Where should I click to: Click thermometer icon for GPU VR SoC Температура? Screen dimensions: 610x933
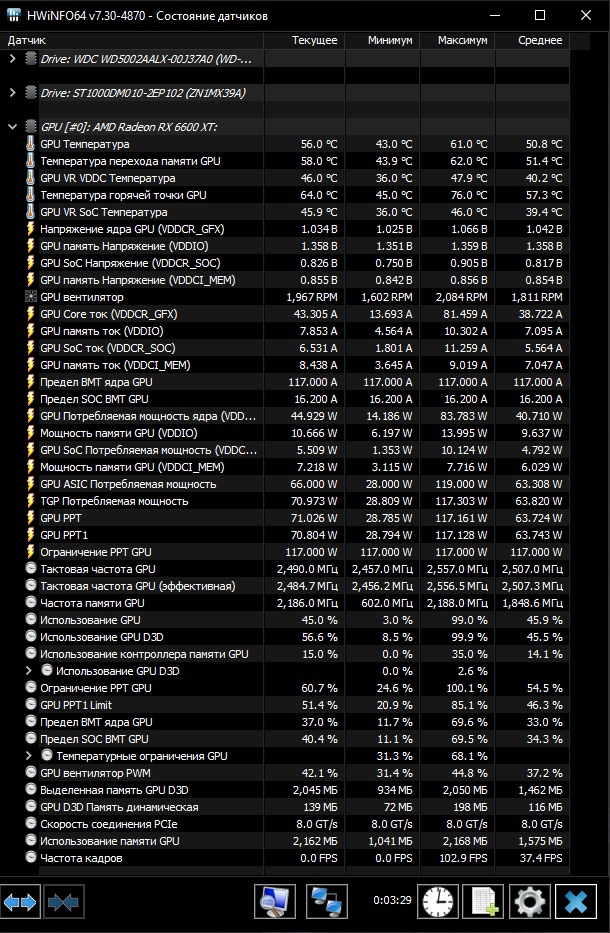(31, 212)
